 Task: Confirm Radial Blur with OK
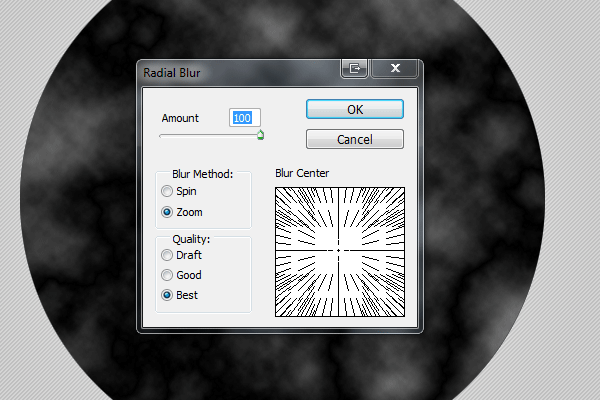[x=355, y=109]
